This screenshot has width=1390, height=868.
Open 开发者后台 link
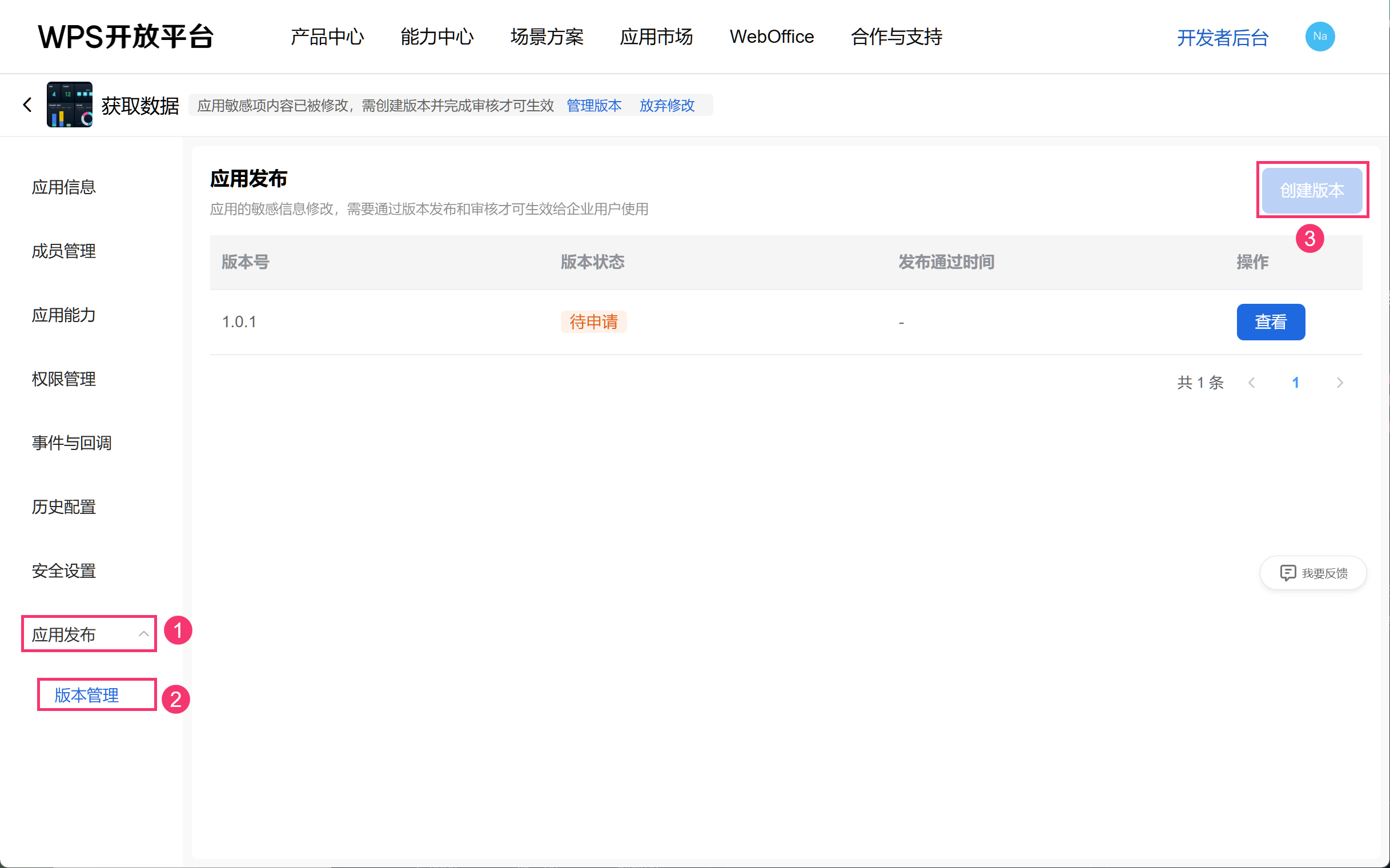click(1222, 37)
